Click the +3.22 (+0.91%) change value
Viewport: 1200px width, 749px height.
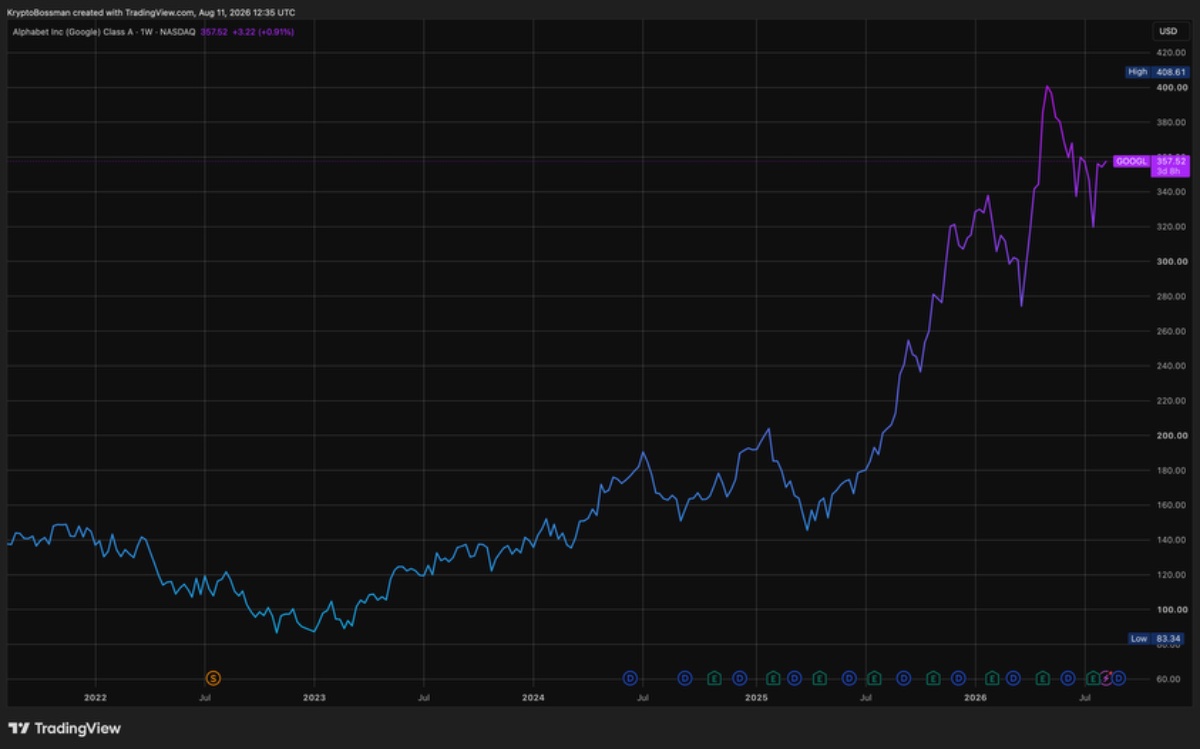coord(263,31)
